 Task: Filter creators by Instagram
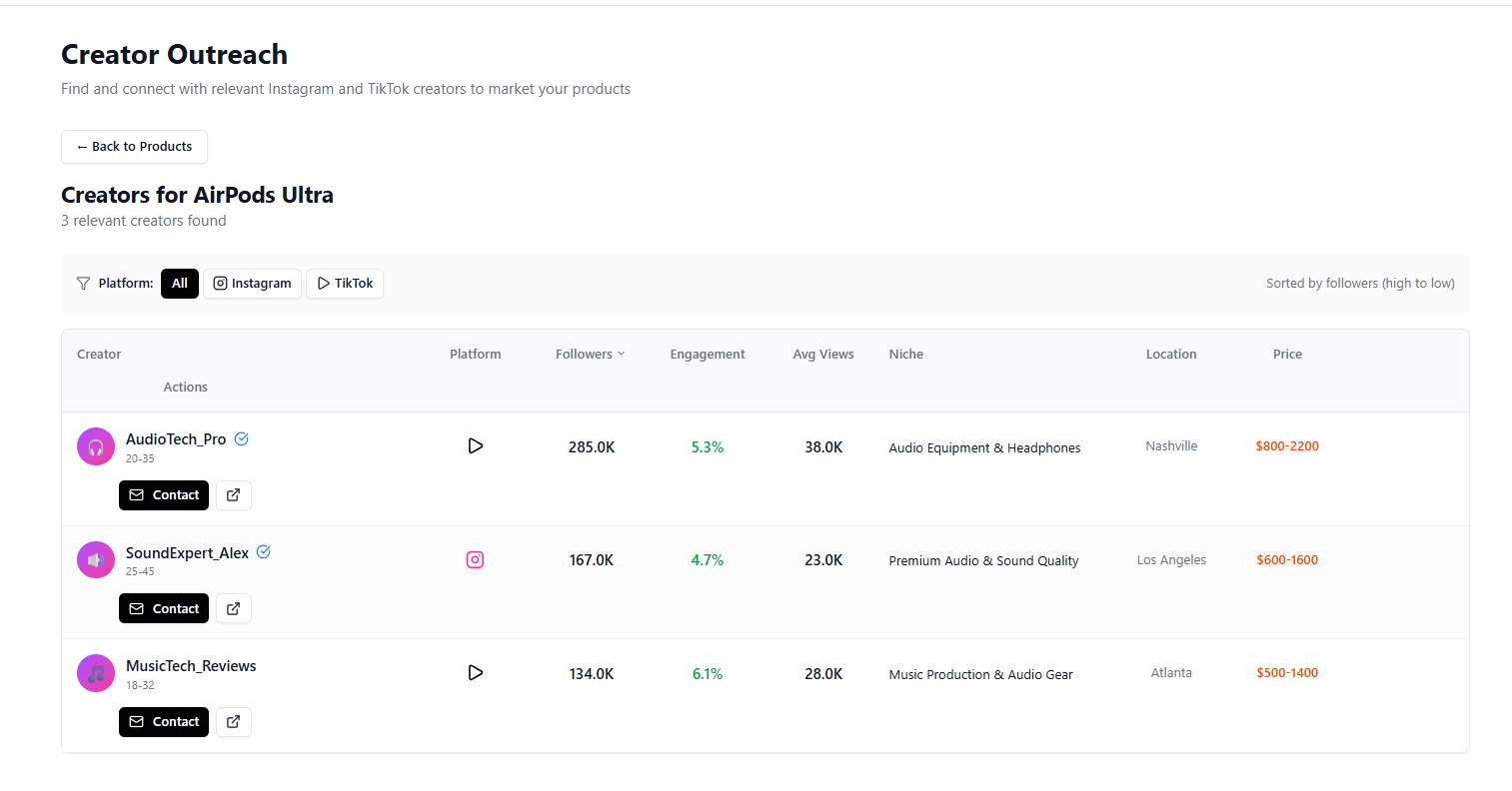252,284
